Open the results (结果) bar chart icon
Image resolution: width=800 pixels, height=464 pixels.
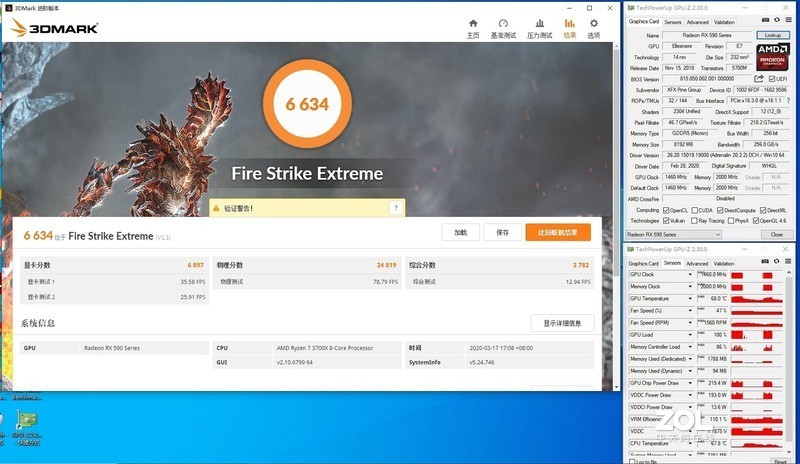point(569,23)
